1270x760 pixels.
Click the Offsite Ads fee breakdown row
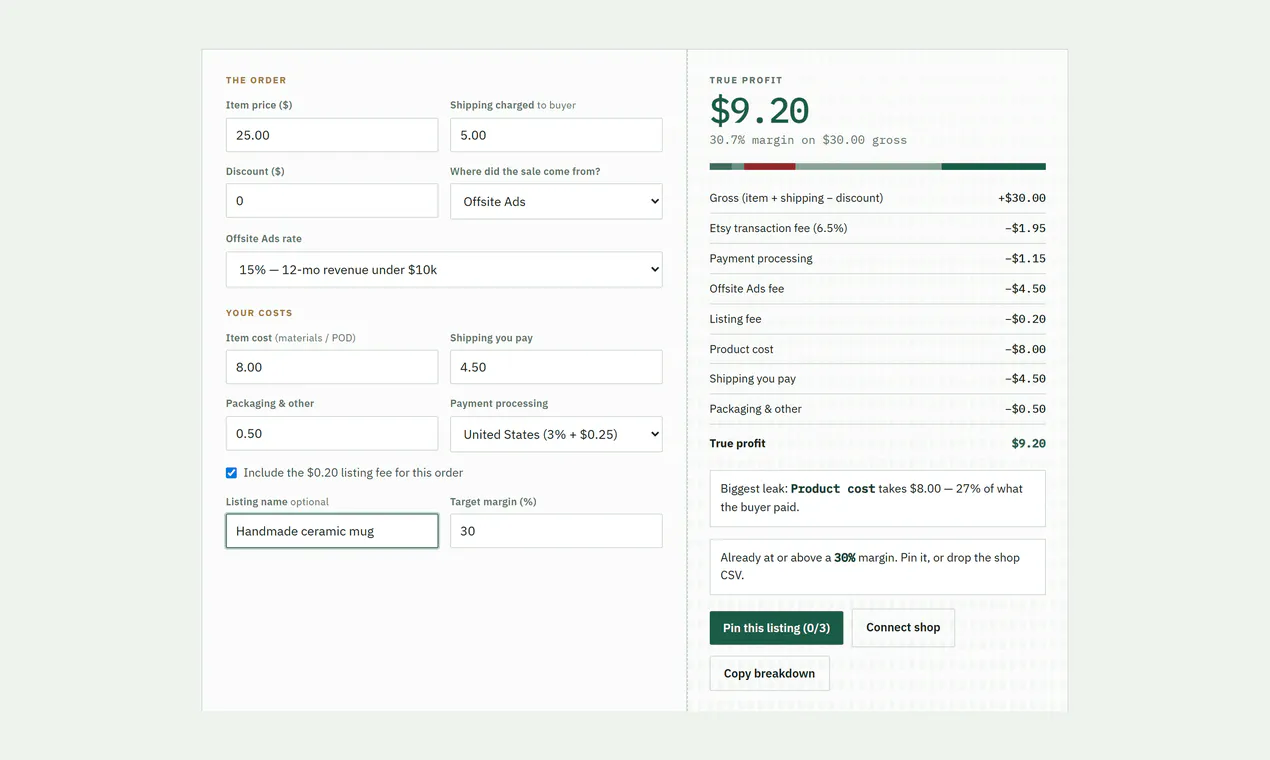tap(877, 289)
